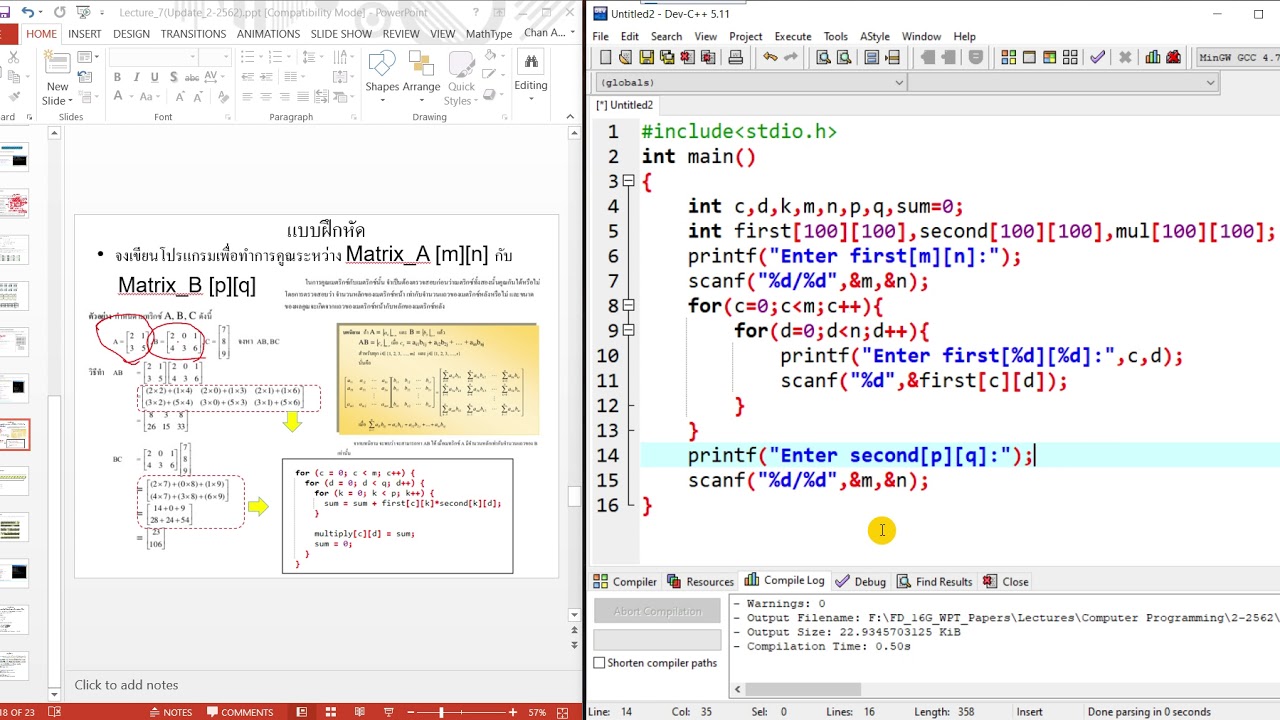This screenshot has width=1280, height=720.
Task: Switch to Slide Sorter view in PowerPoint
Action: coord(329,712)
